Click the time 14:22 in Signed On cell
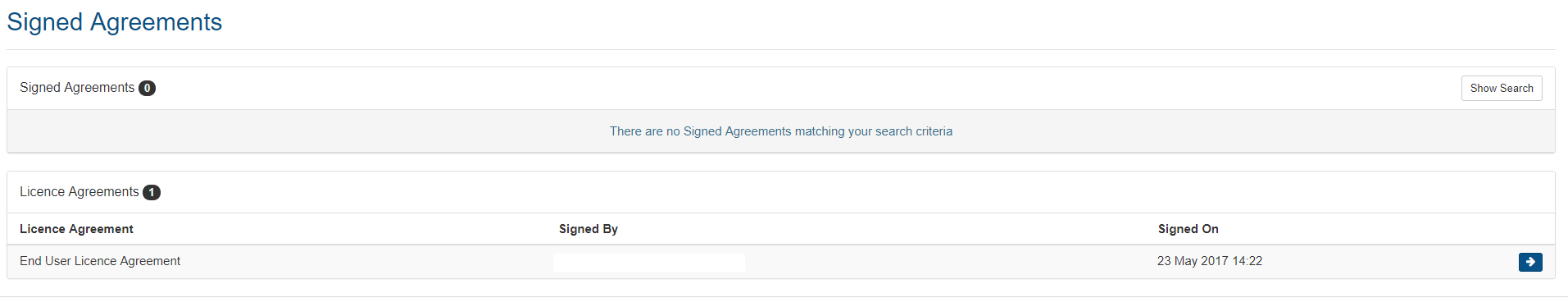 (x=1248, y=261)
